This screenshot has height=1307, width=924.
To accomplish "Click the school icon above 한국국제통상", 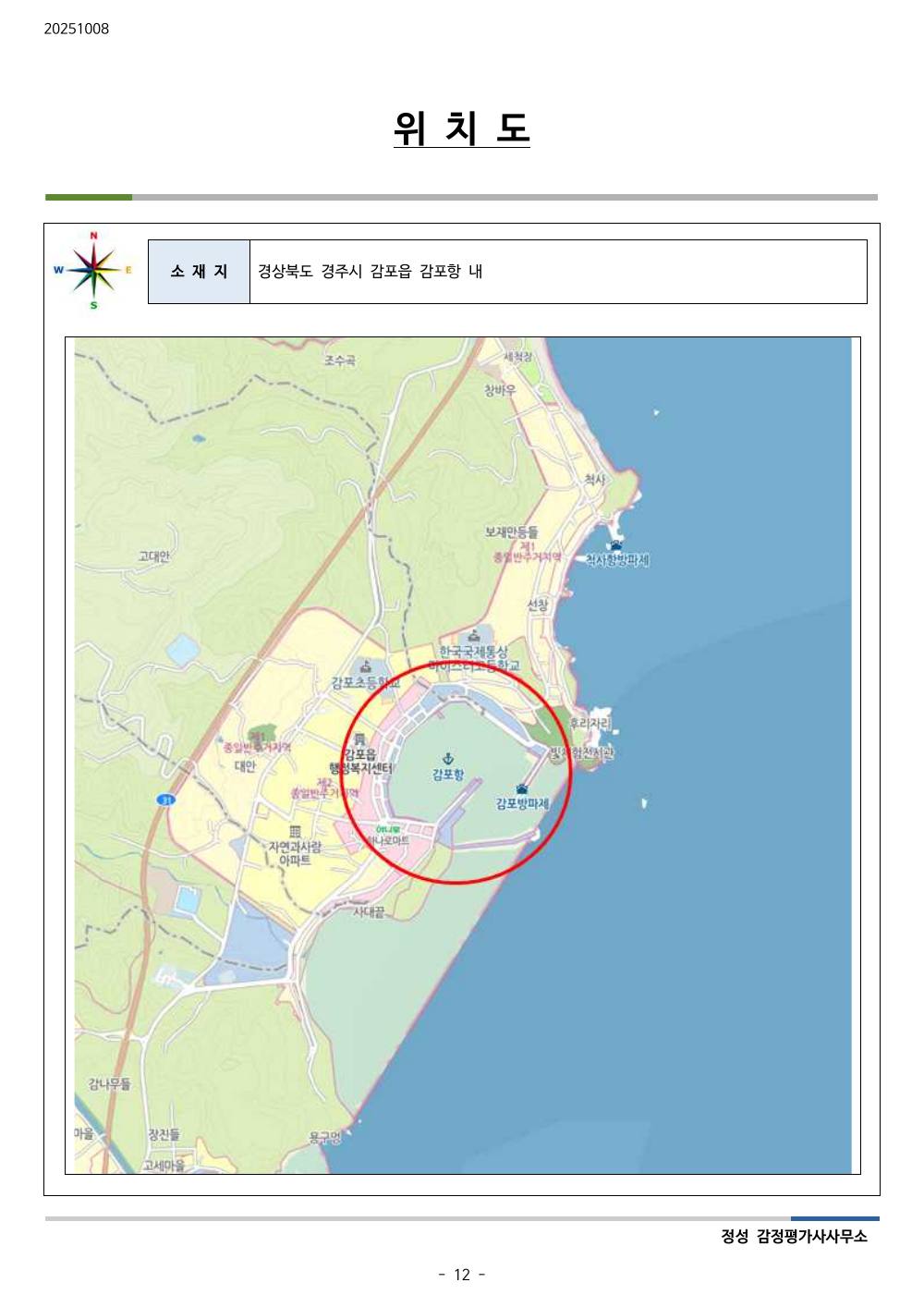I will tap(474, 636).
